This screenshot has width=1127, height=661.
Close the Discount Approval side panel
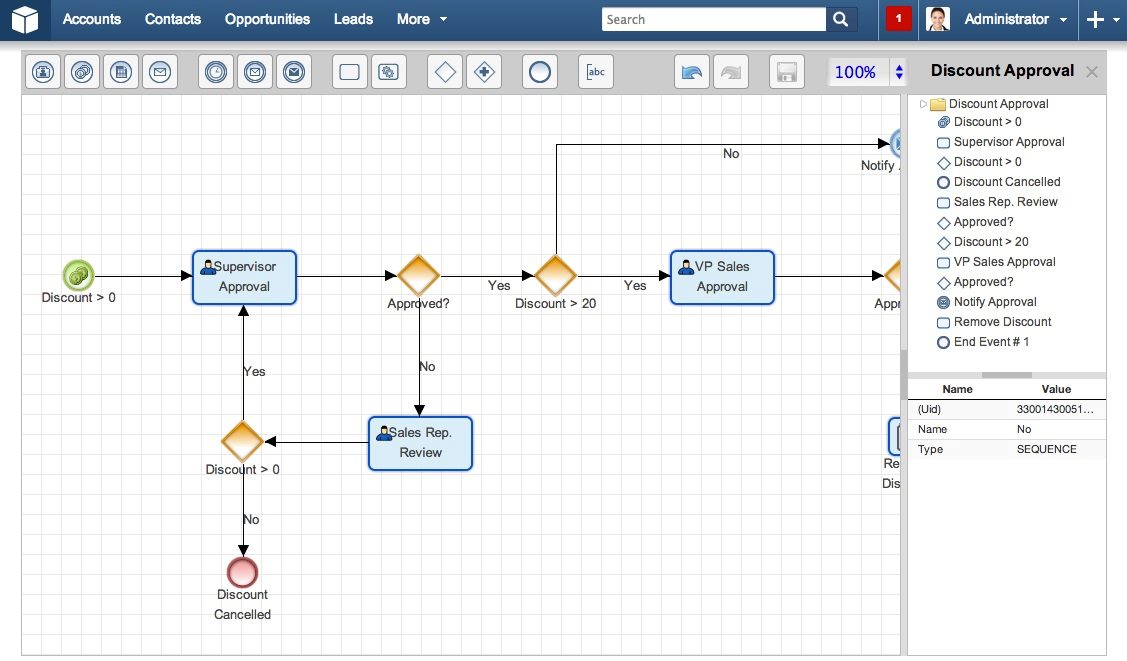click(x=1092, y=72)
